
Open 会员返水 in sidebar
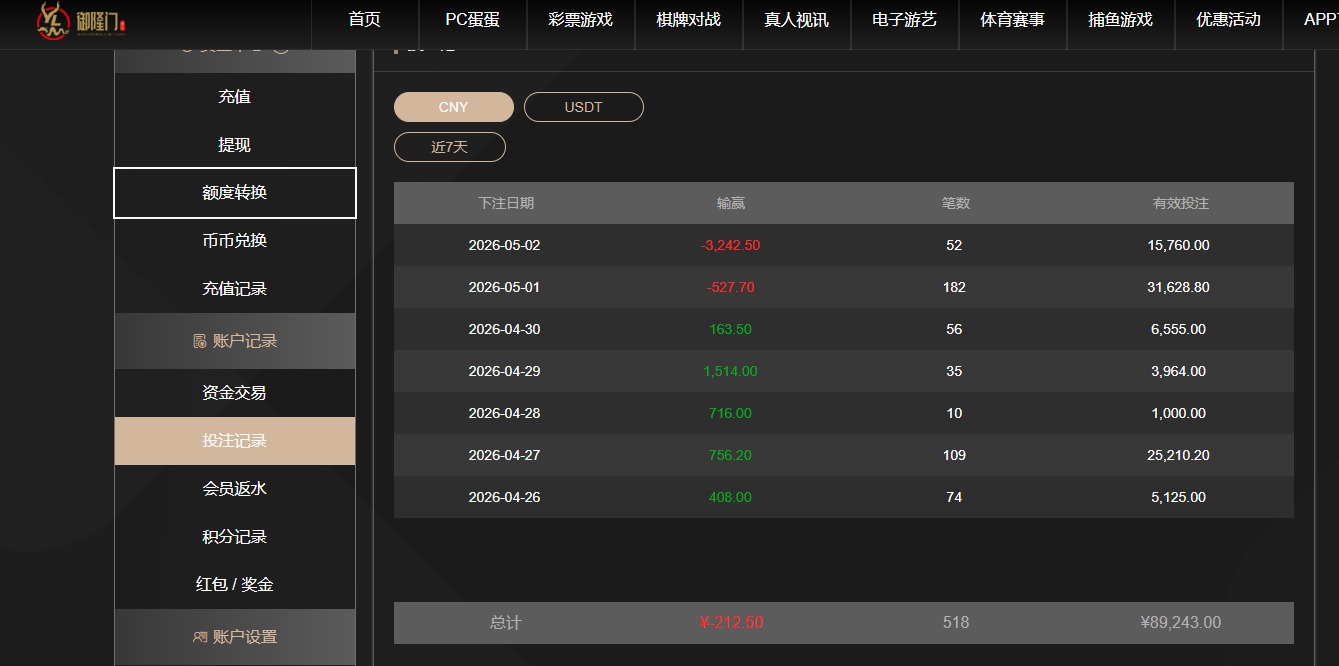(x=235, y=489)
